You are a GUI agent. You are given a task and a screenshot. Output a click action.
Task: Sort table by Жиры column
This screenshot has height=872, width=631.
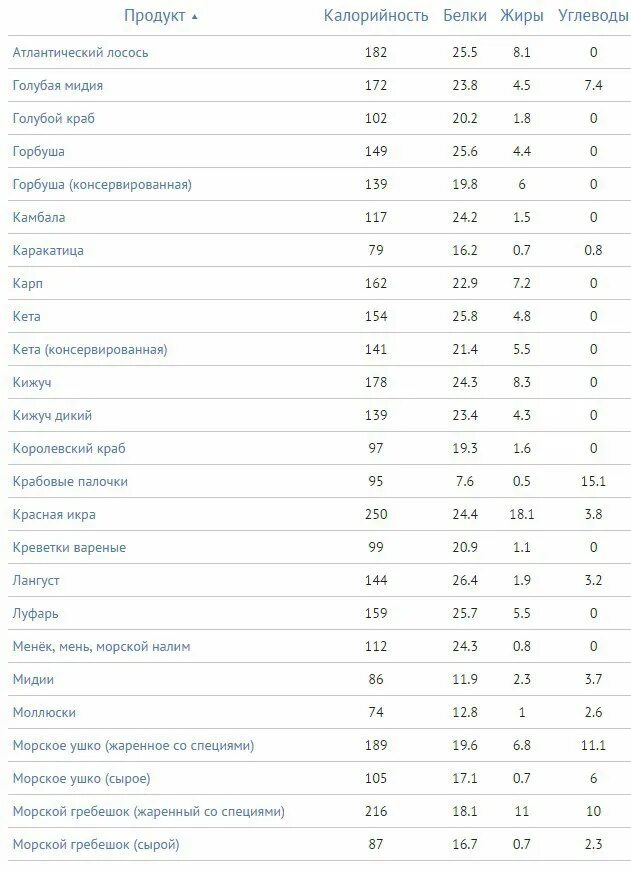click(x=521, y=16)
